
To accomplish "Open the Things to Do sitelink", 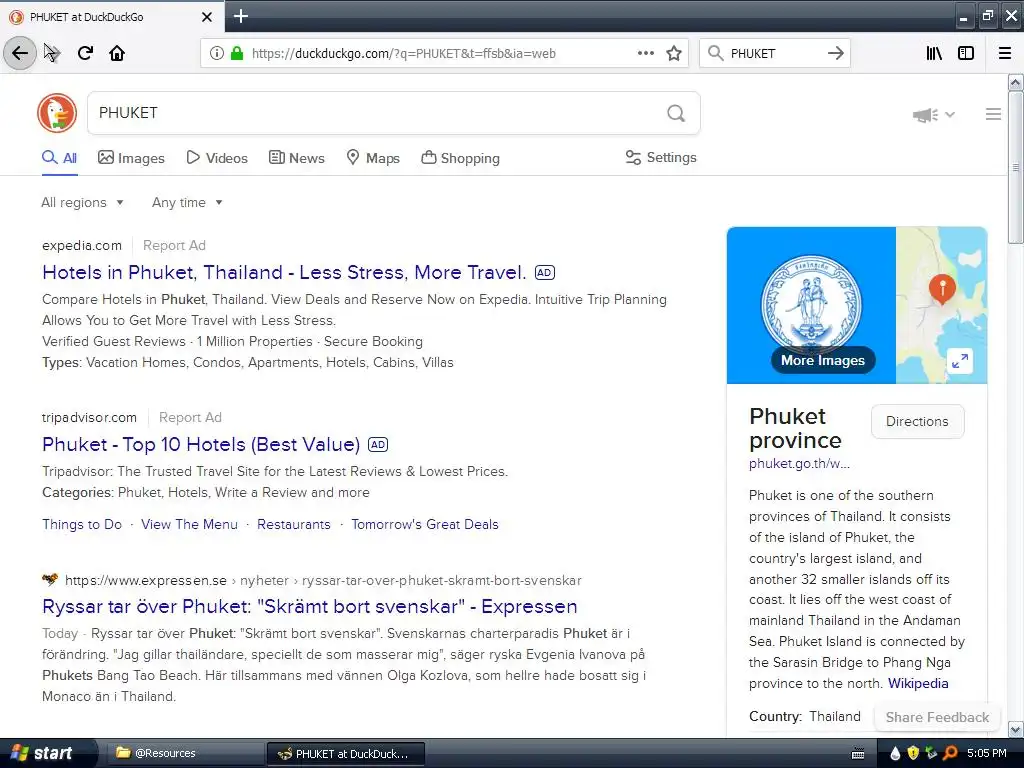I will (x=82, y=524).
